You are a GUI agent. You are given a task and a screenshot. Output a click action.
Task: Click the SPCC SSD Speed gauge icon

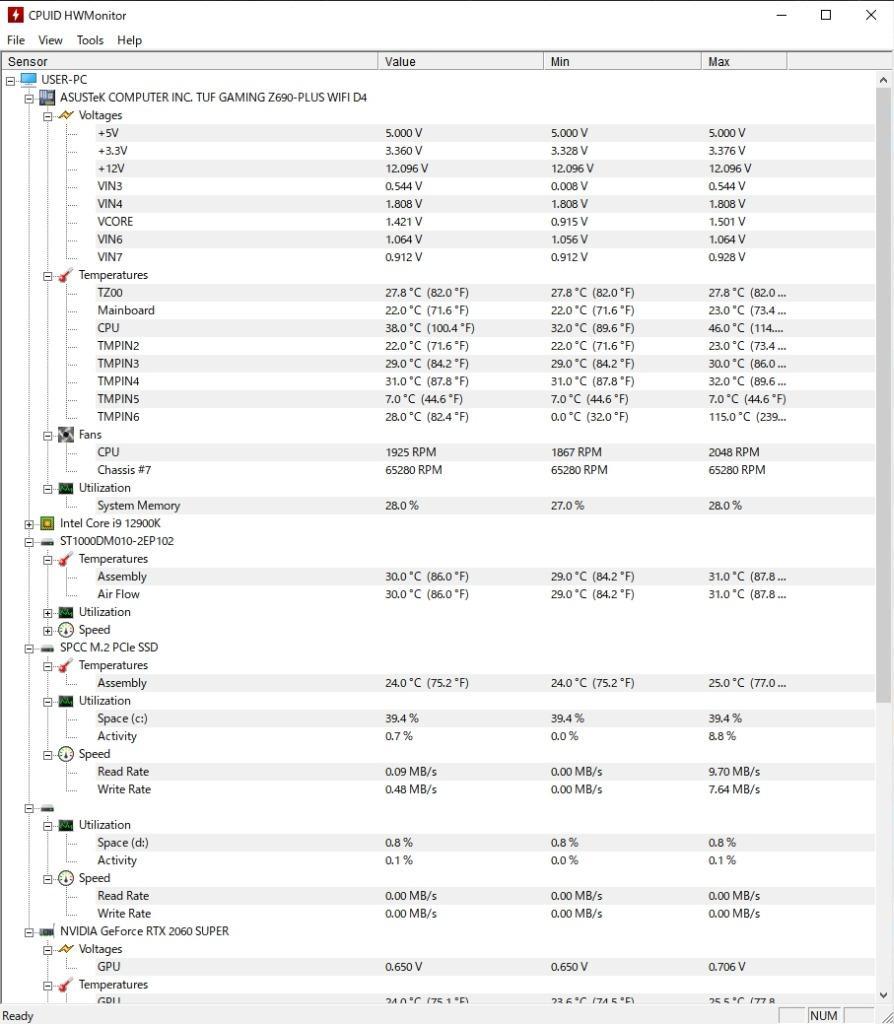[x=66, y=754]
